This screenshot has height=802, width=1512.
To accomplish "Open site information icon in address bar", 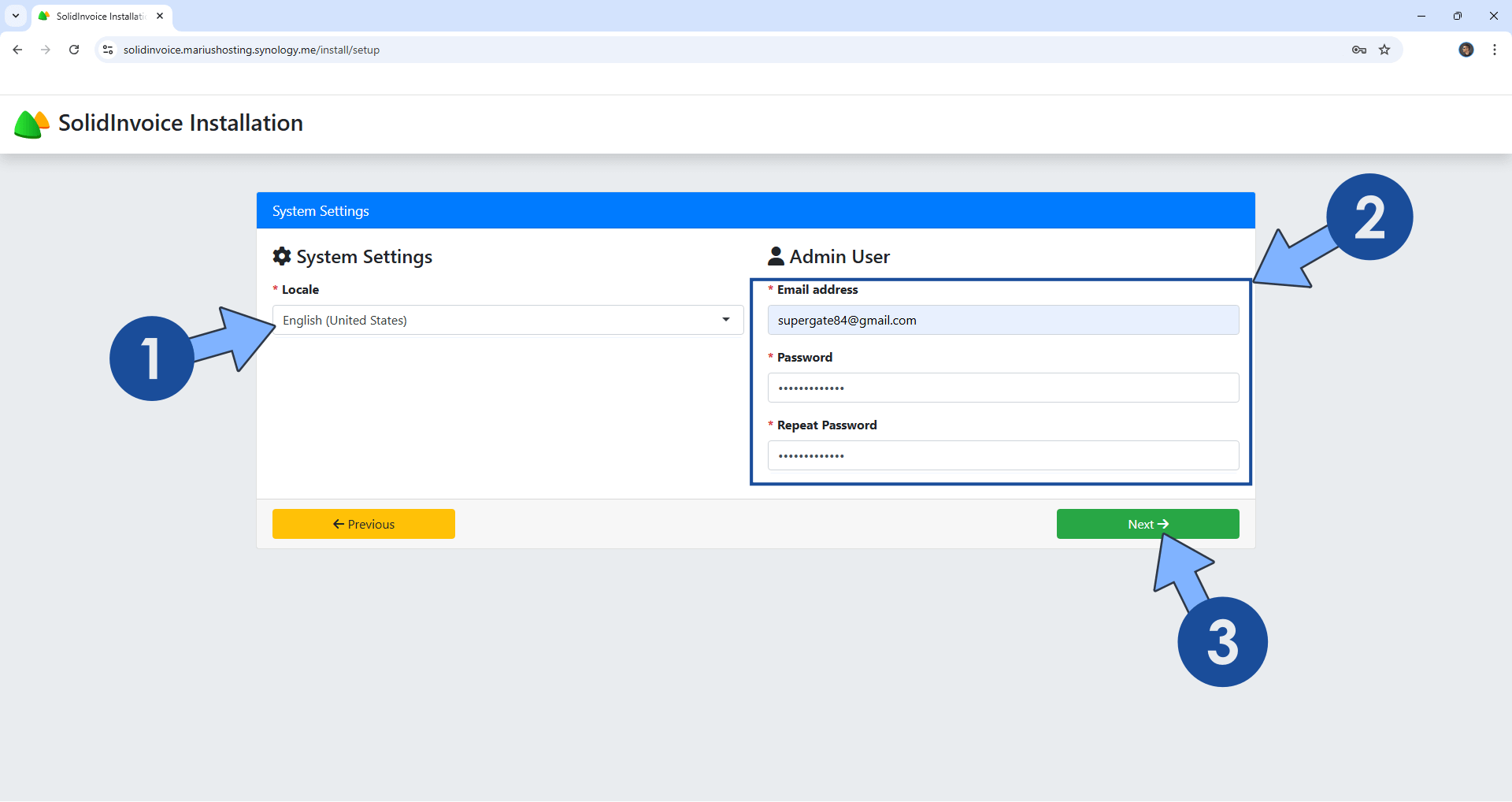I will pyautogui.click(x=108, y=50).
